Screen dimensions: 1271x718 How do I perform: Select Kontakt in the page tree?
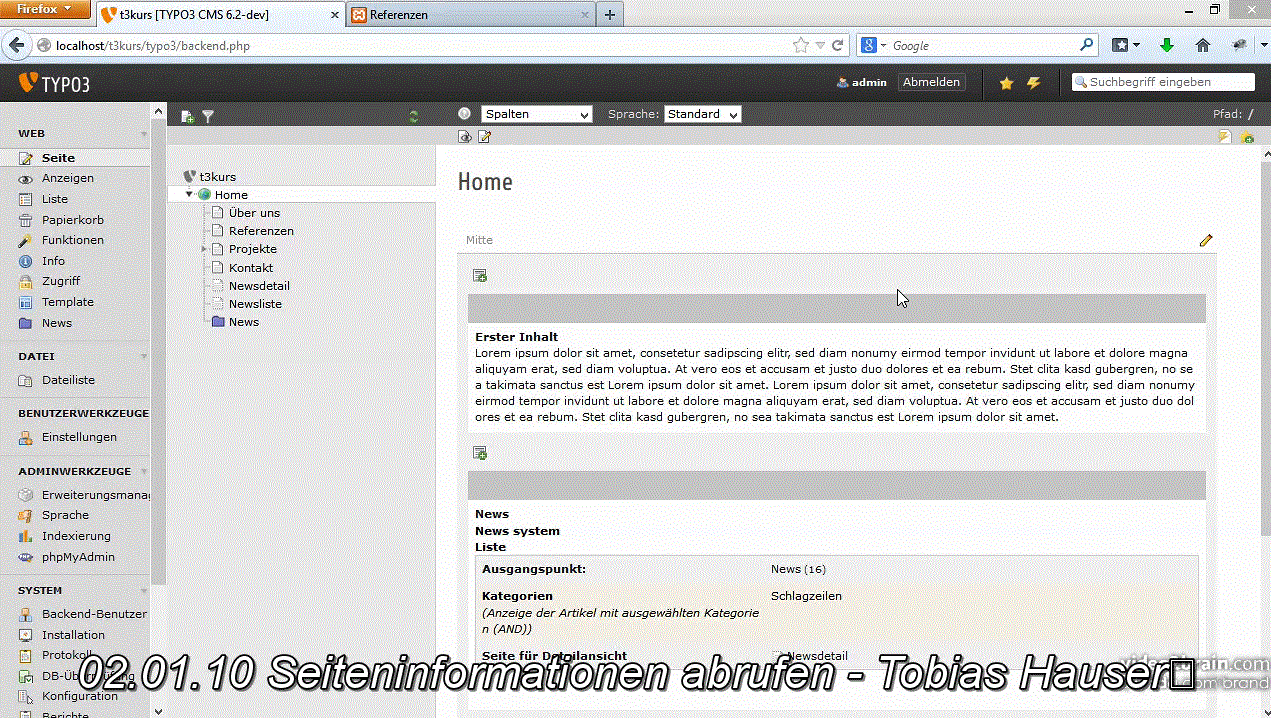(251, 268)
